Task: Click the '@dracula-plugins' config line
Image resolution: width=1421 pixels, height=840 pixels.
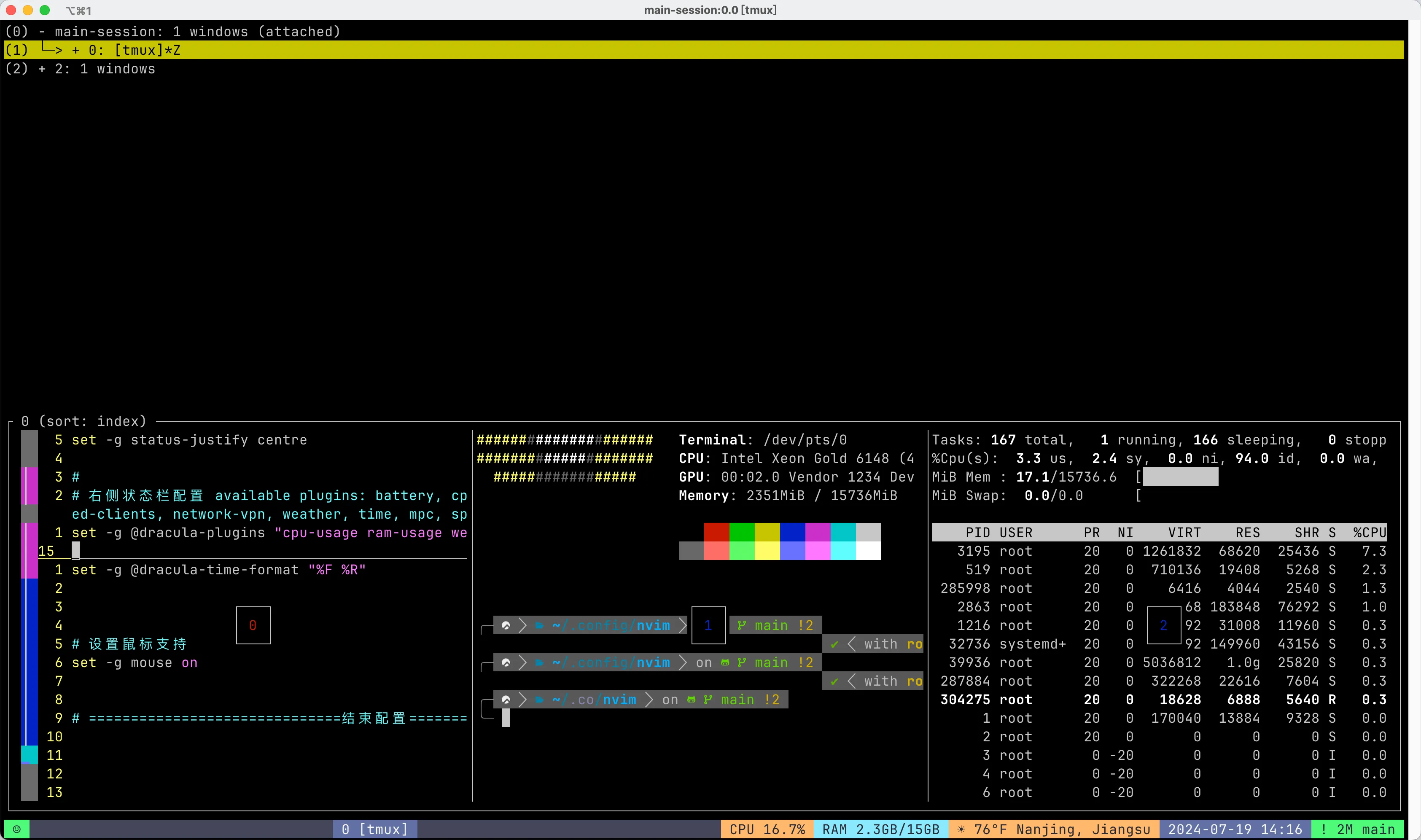Action: click(x=269, y=533)
